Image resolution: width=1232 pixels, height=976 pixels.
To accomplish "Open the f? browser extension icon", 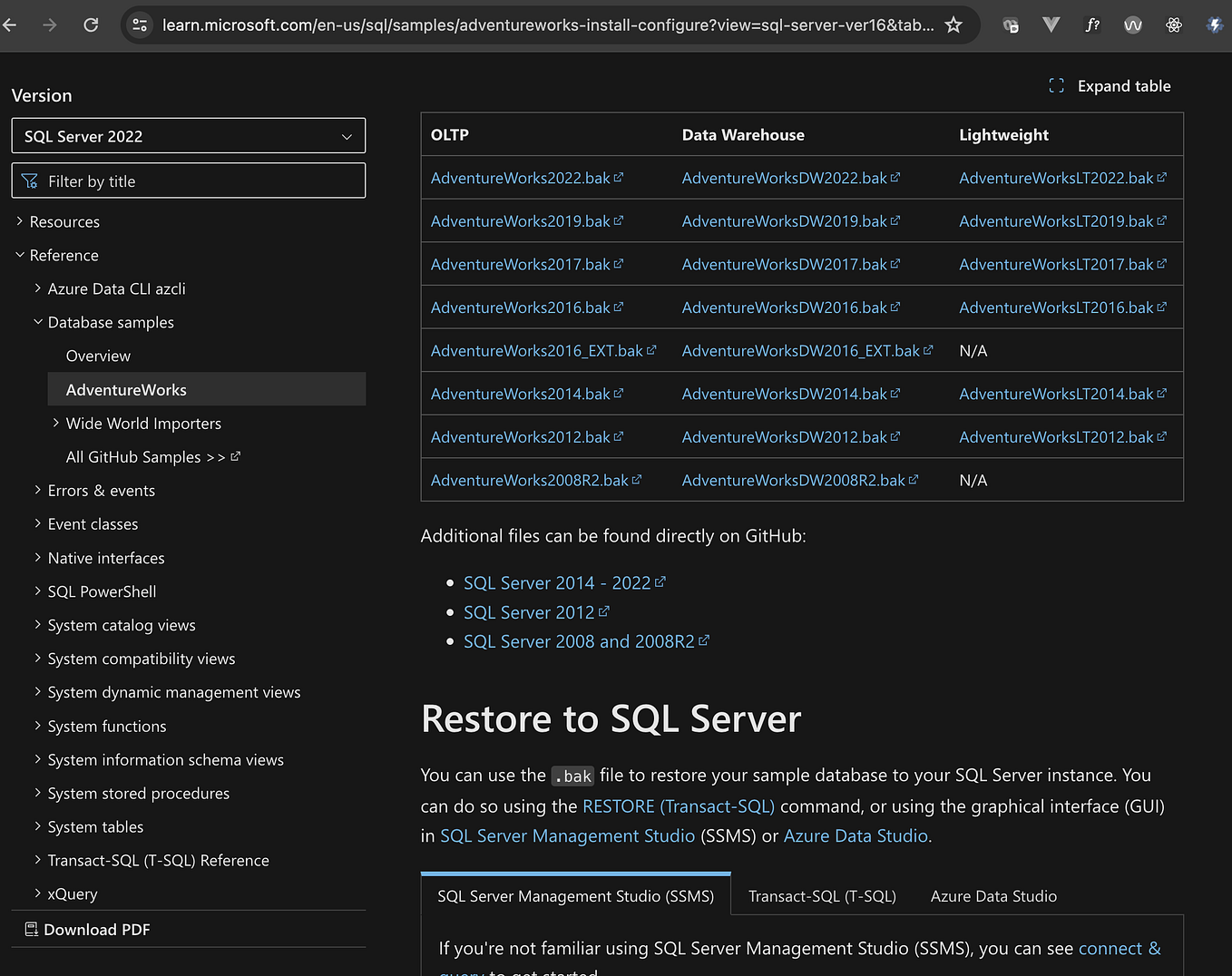I will (1092, 25).
